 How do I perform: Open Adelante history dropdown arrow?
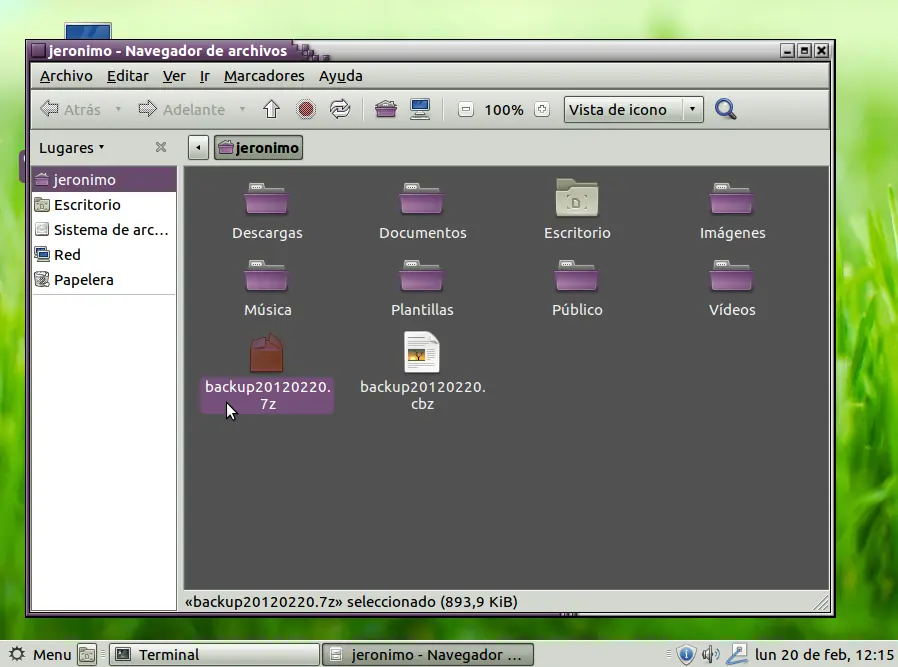coord(243,109)
